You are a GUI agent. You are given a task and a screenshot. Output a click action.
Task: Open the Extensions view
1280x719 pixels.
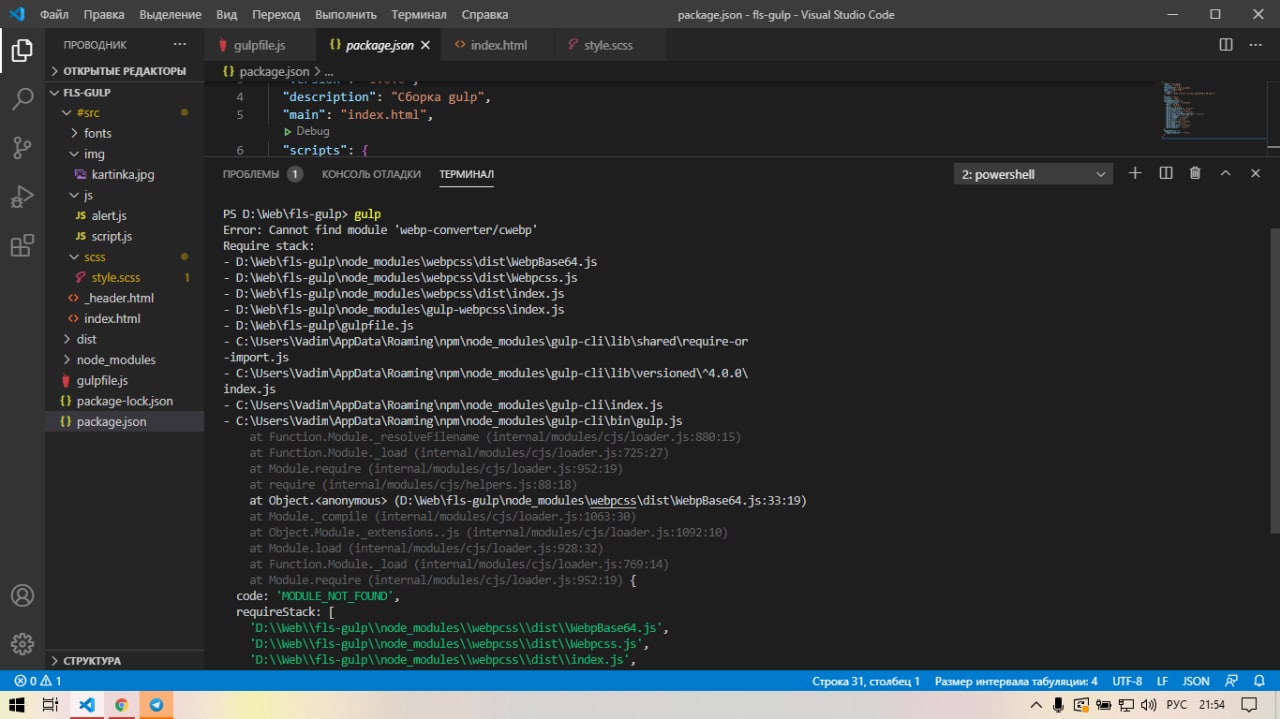click(x=22, y=246)
